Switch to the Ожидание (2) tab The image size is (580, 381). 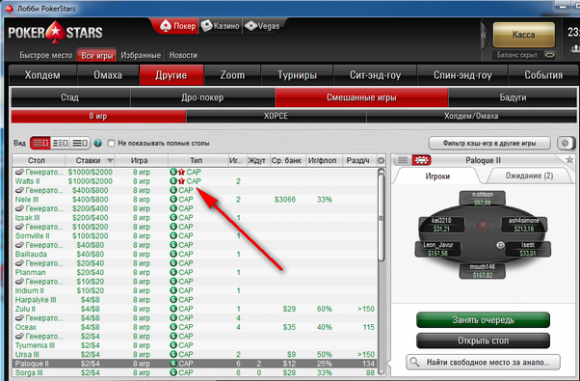pos(529,176)
